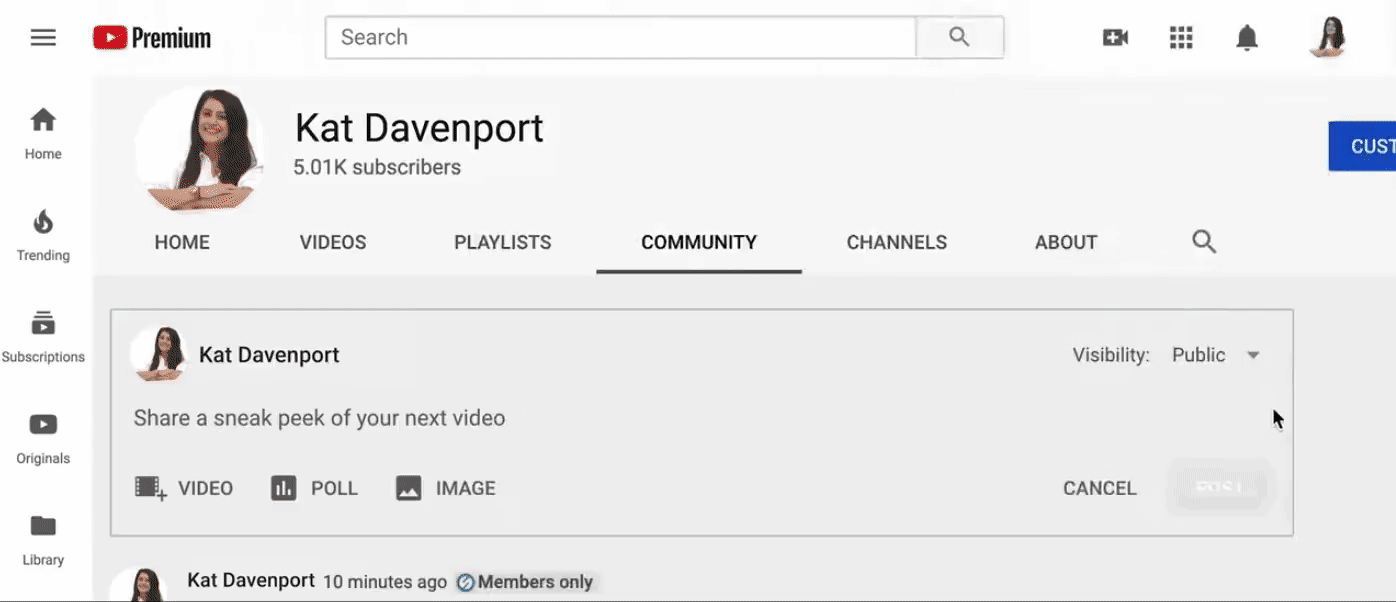The image size is (1396, 602).
Task: Open the YouTube apps grid
Action: [x=1181, y=37]
